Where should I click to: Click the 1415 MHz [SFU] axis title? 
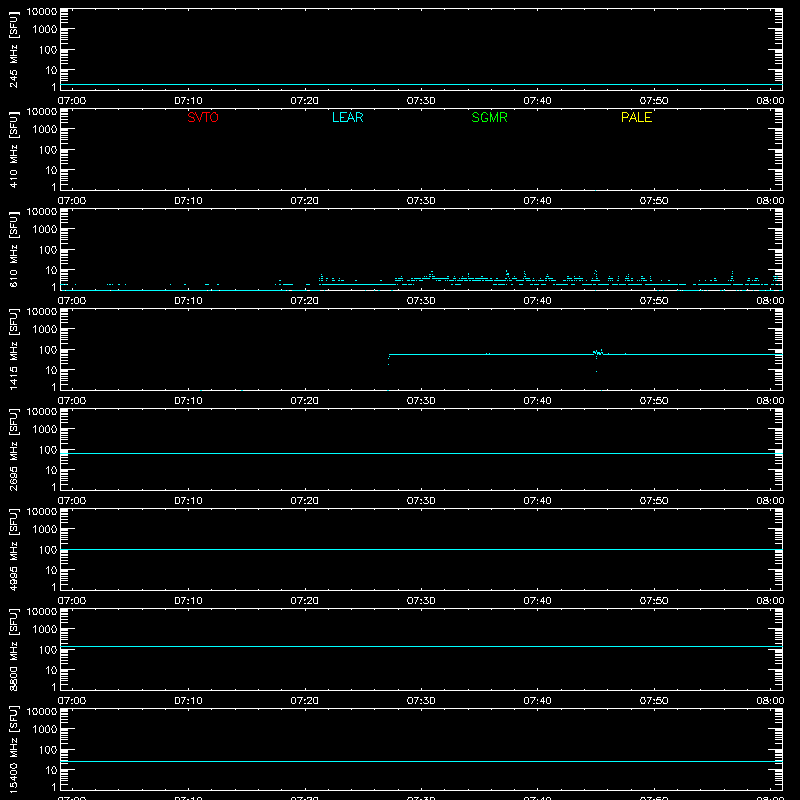(13, 349)
